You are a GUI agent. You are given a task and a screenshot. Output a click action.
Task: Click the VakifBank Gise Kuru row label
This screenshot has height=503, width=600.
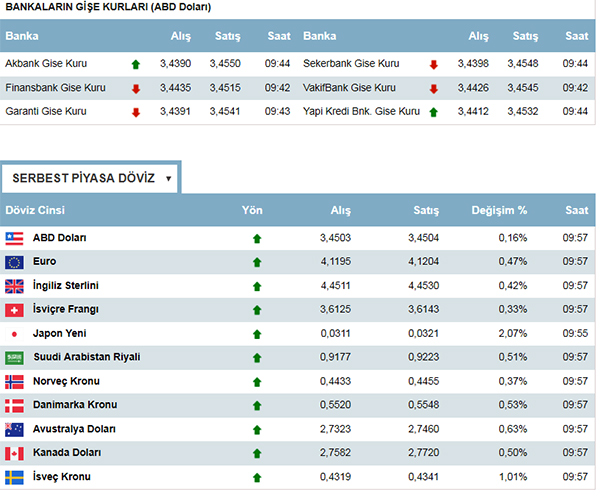(349, 88)
